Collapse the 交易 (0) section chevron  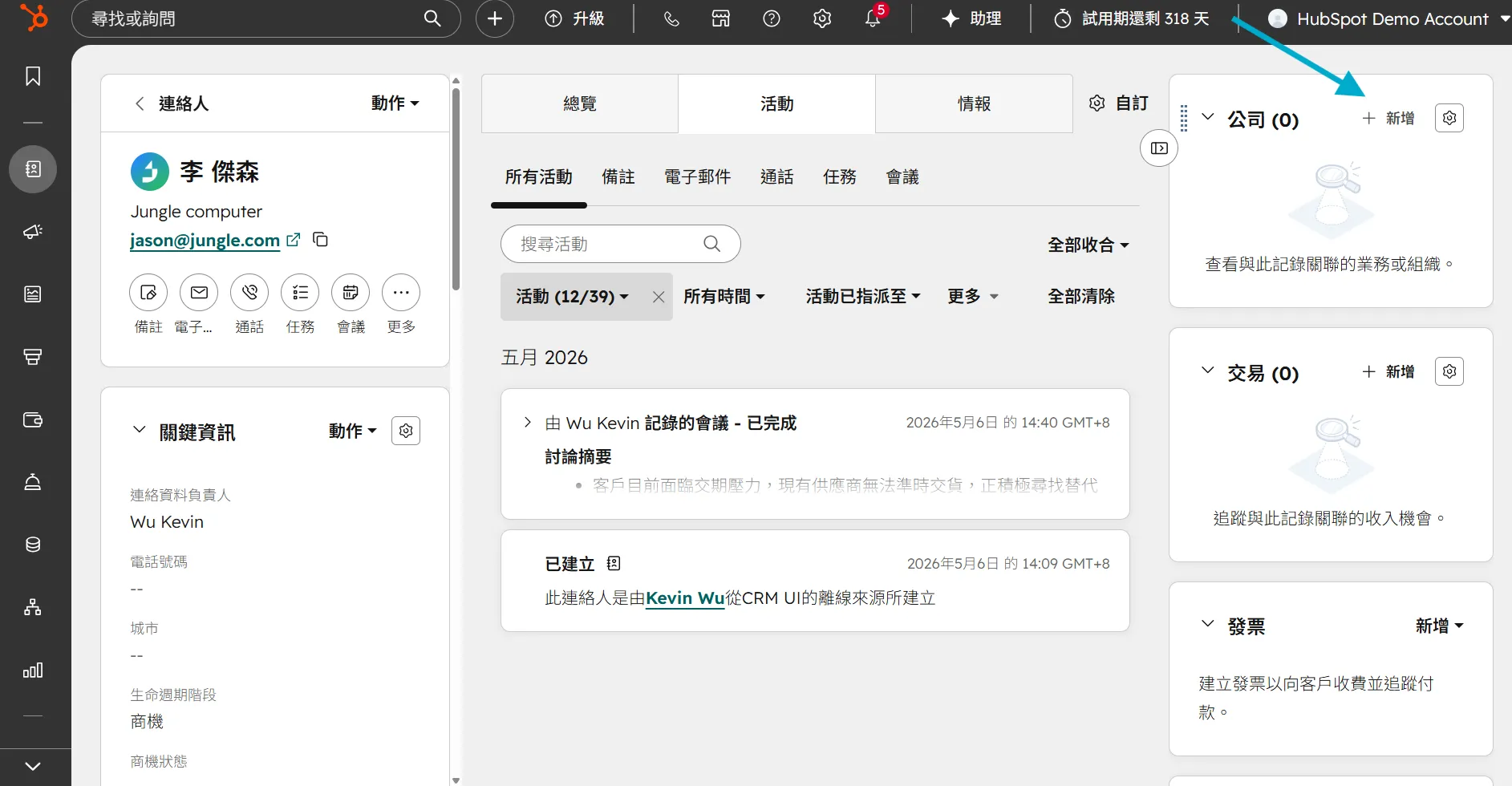(x=1208, y=371)
